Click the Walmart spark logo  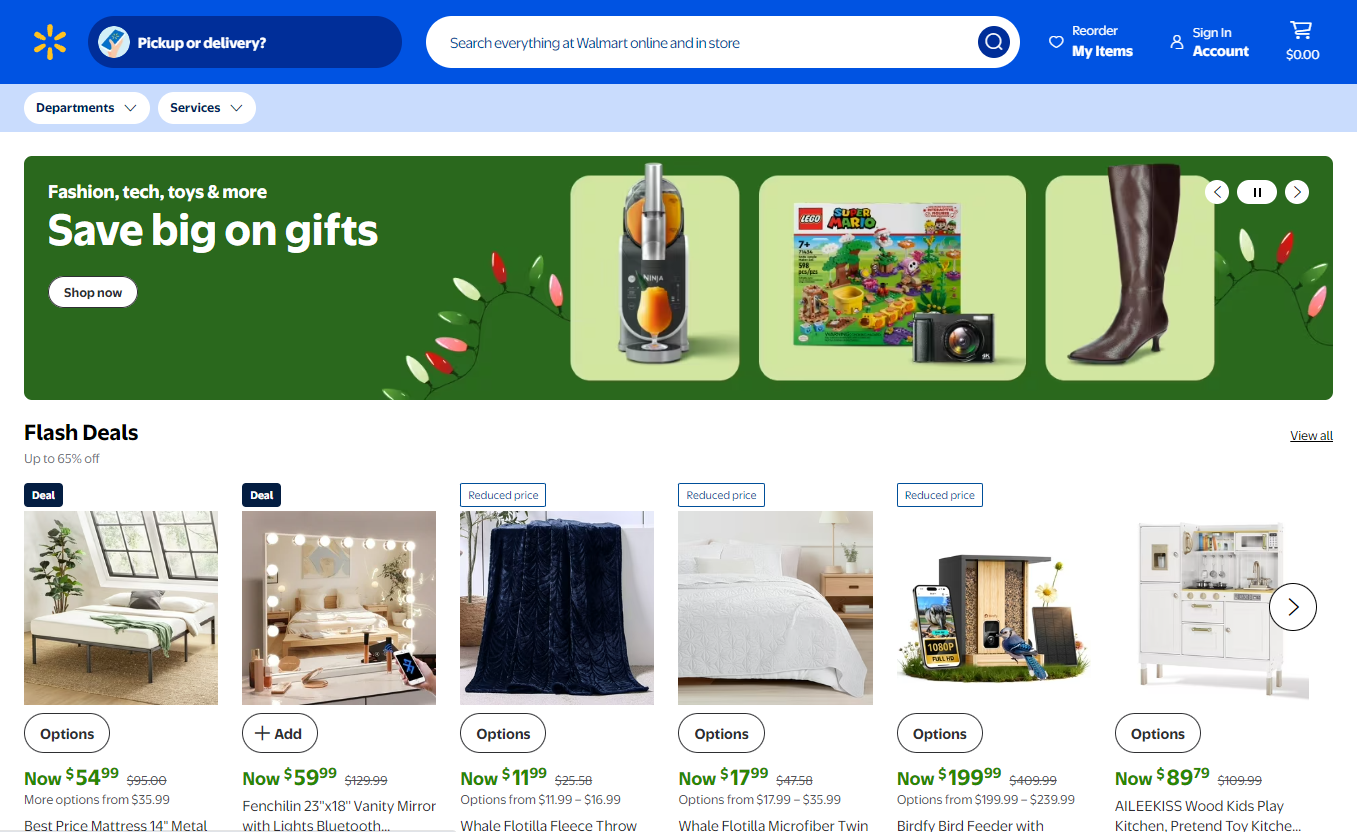click(x=50, y=42)
